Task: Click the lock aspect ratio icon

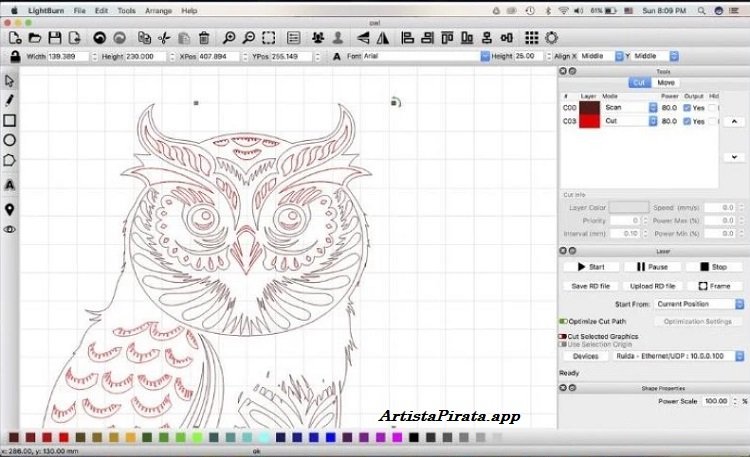Action: (x=15, y=57)
